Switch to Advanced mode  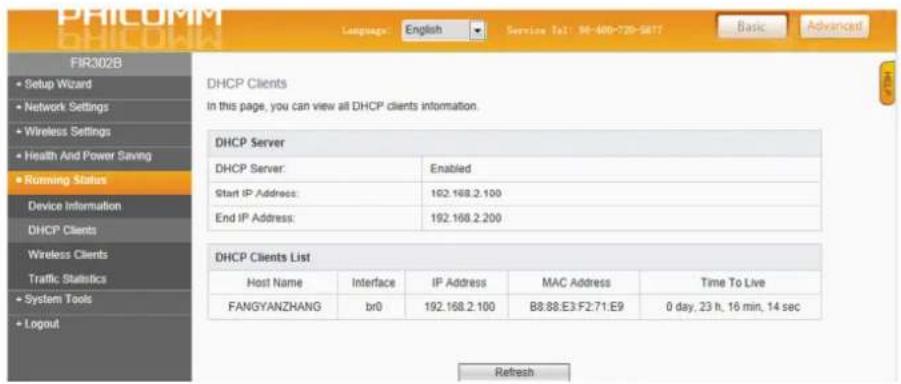pos(834,26)
